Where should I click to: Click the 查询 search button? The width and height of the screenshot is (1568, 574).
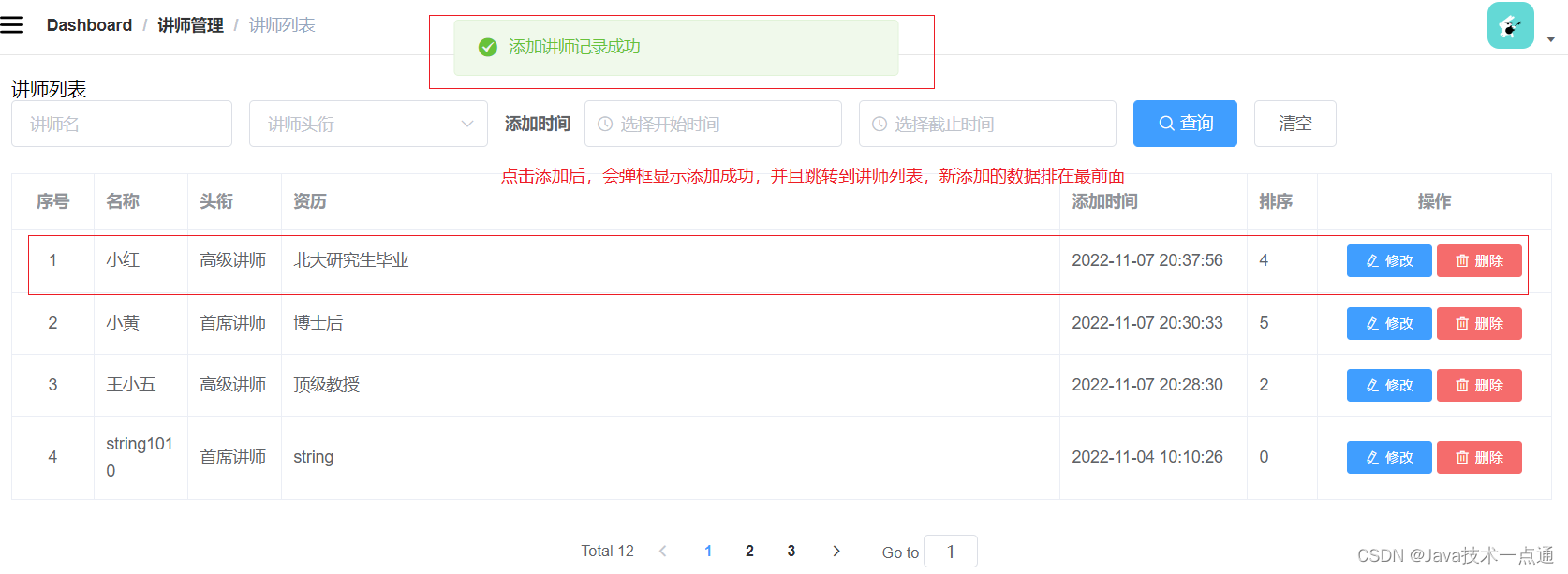(1185, 124)
